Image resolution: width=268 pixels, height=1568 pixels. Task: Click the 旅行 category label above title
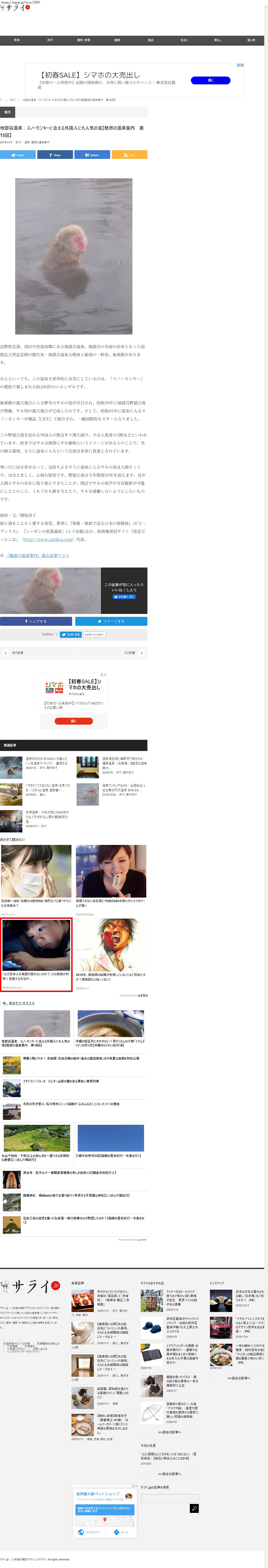pos(7,112)
